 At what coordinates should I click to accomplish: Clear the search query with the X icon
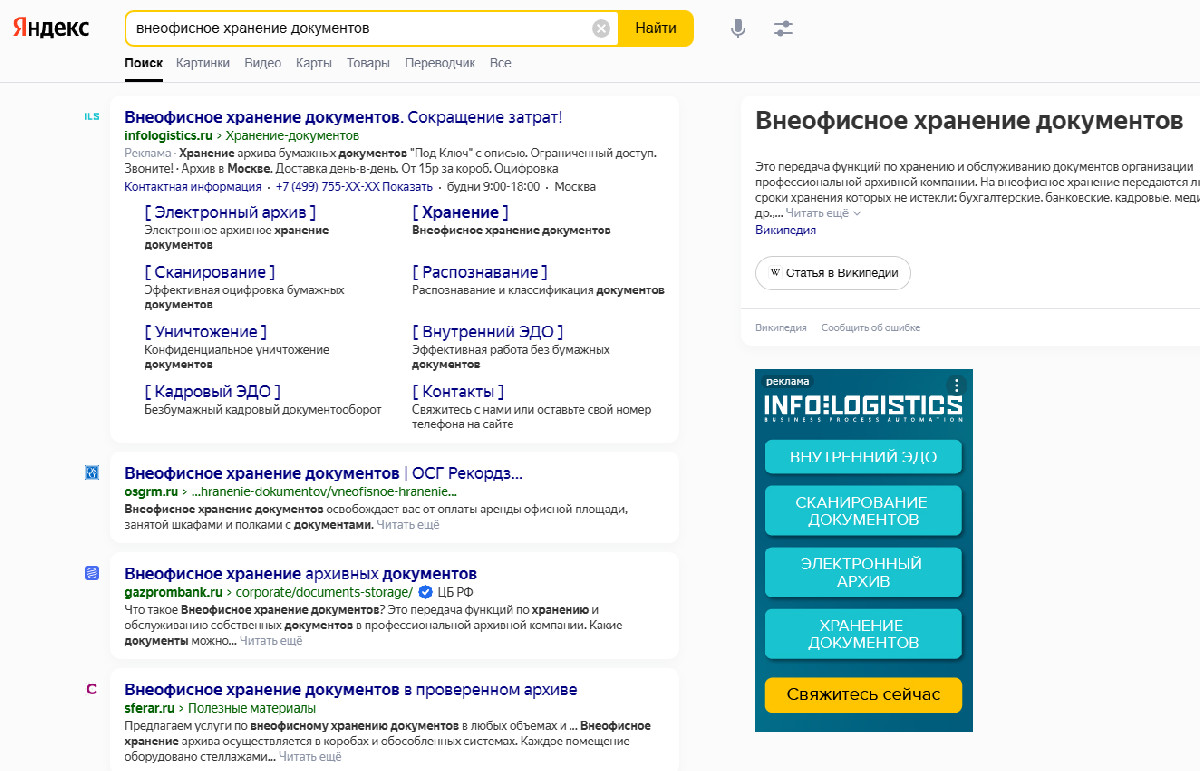point(601,28)
